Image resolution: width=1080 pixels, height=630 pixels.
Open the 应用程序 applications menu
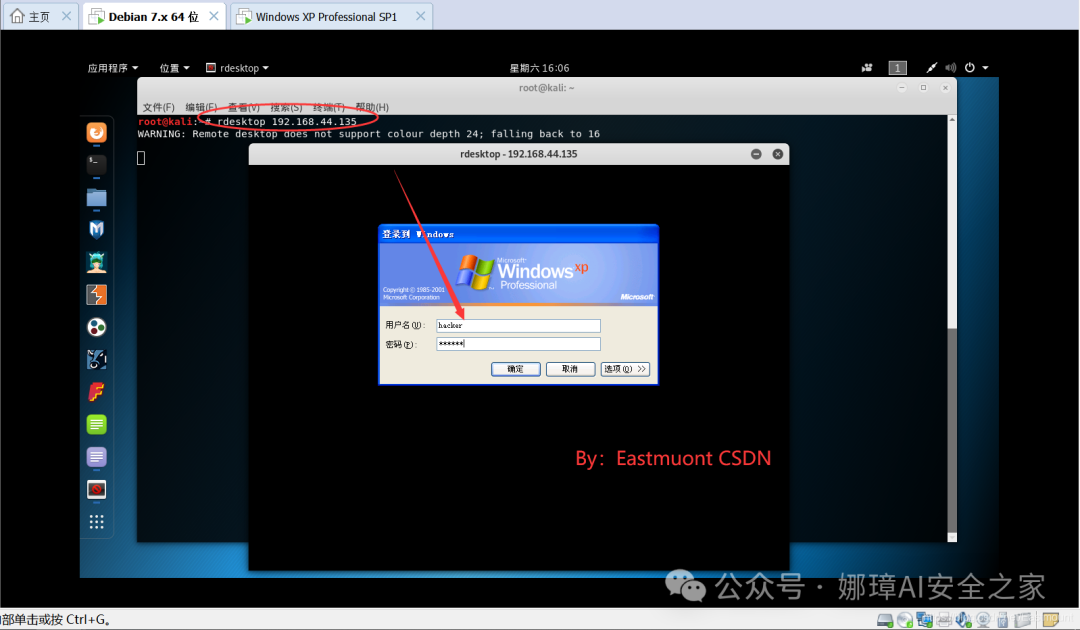point(113,67)
